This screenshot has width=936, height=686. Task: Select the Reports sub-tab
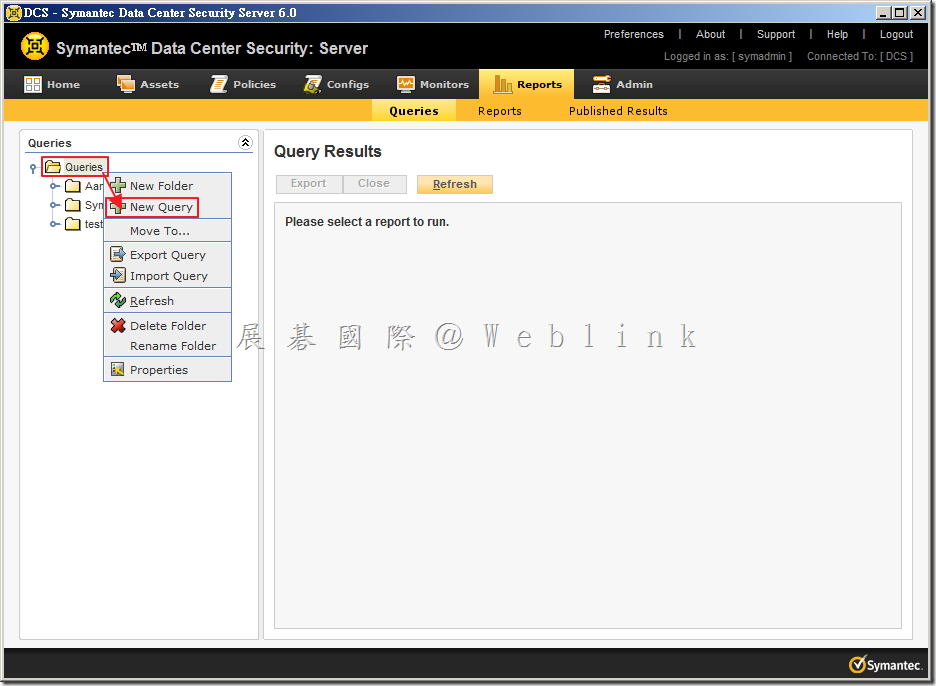coord(500,110)
